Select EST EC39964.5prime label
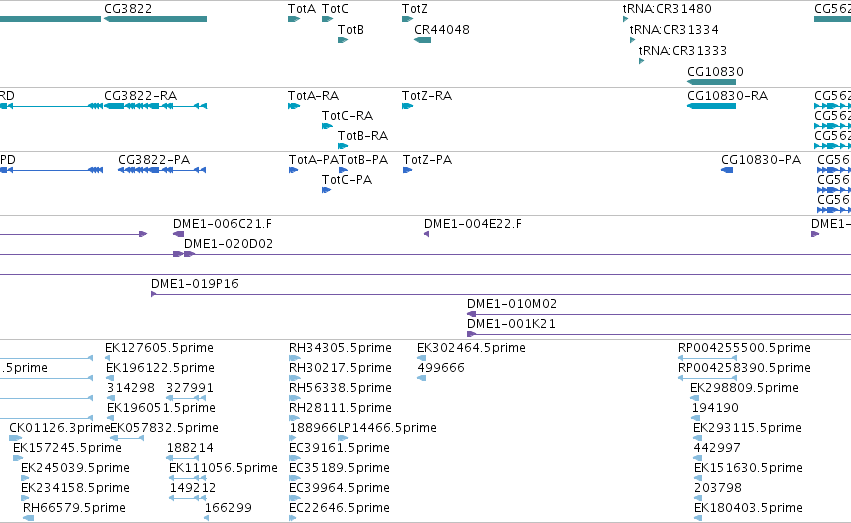 coord(340,488)
